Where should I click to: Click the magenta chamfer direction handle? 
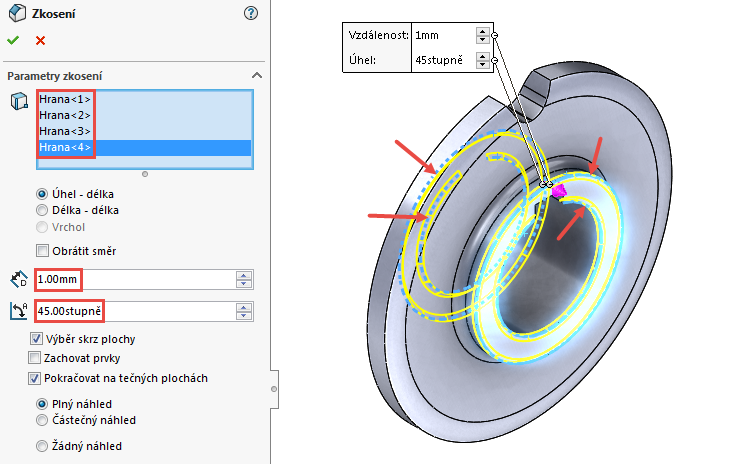[559, 191]
